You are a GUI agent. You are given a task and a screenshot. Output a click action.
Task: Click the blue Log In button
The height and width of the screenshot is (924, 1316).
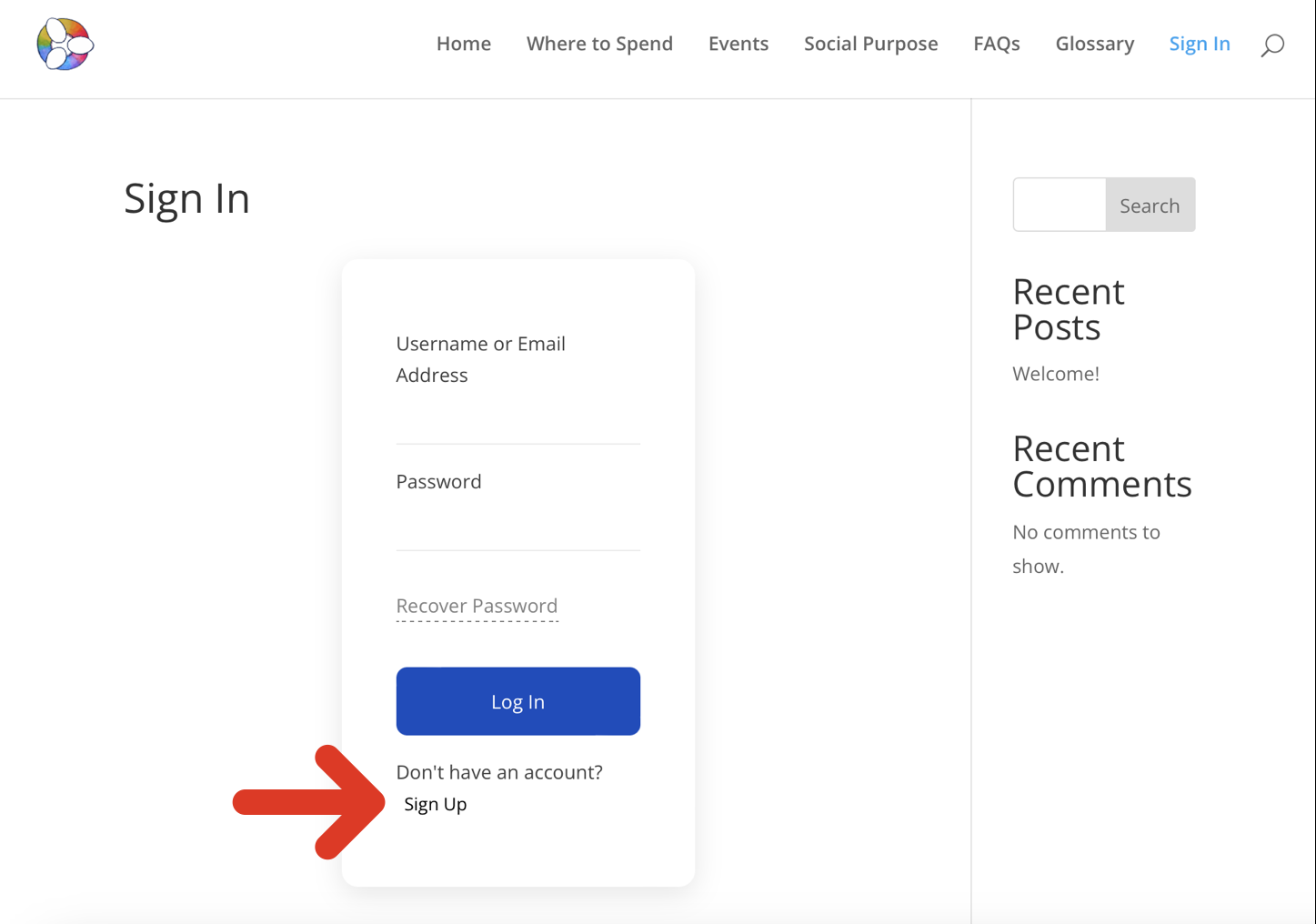pyautogui.click(x=518, y=701)
